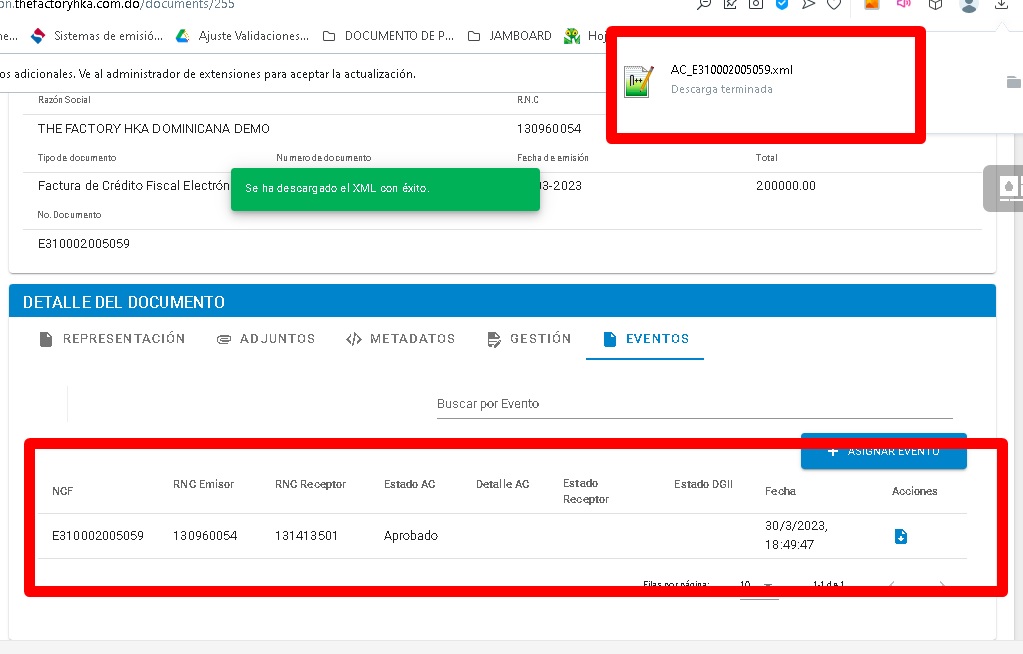Click the heart favorites icon in toolbar
The image size is (1023, 654).
[834, 5]
